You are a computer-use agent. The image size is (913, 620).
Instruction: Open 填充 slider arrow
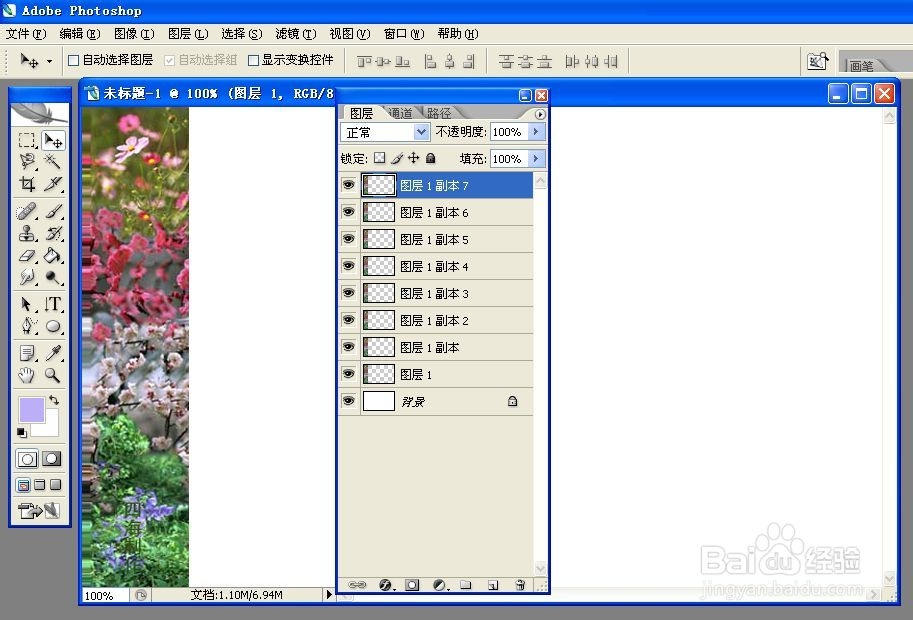coord(536,158)
